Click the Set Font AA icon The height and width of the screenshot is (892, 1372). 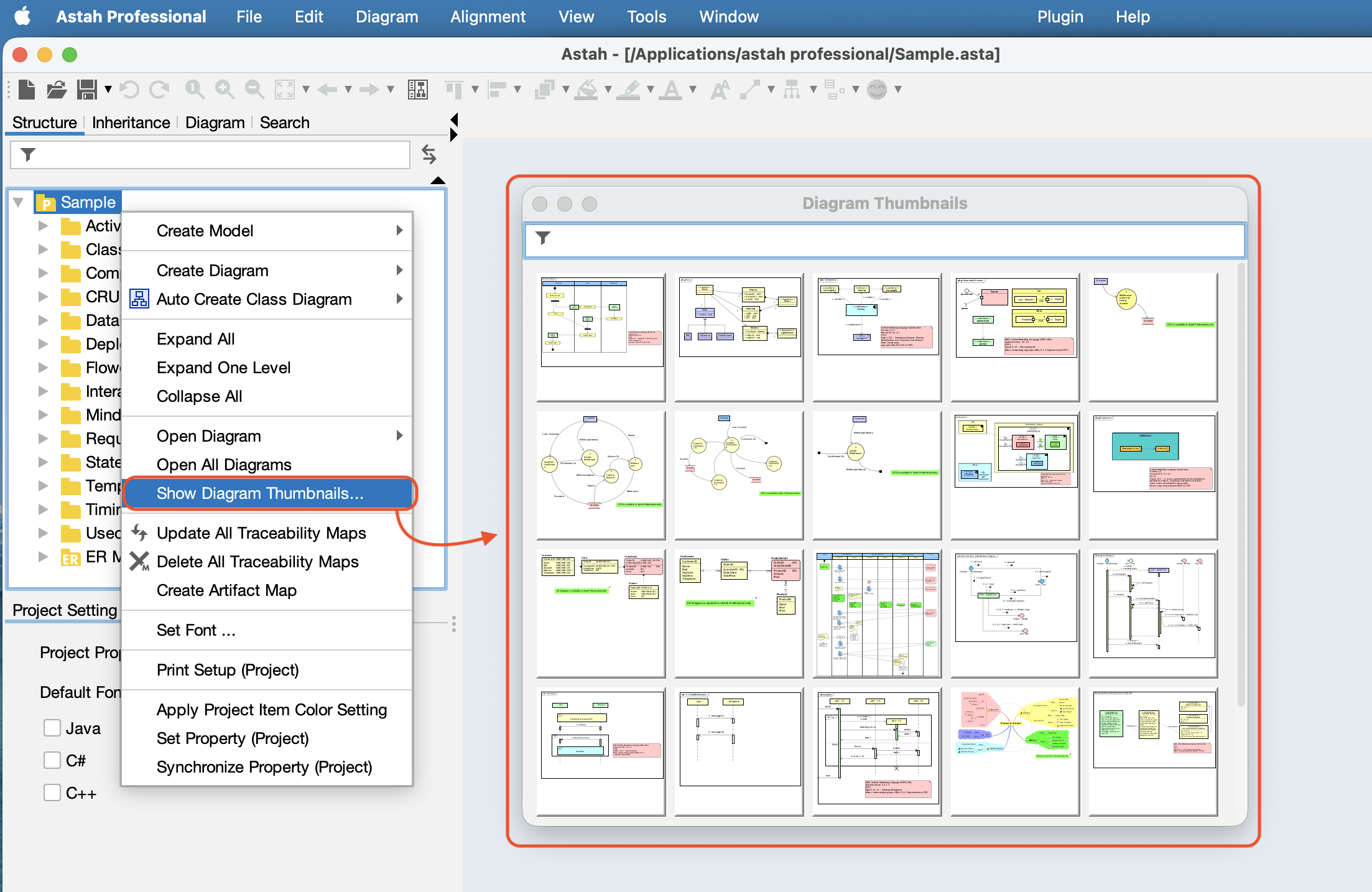click(x=720, y=90)
